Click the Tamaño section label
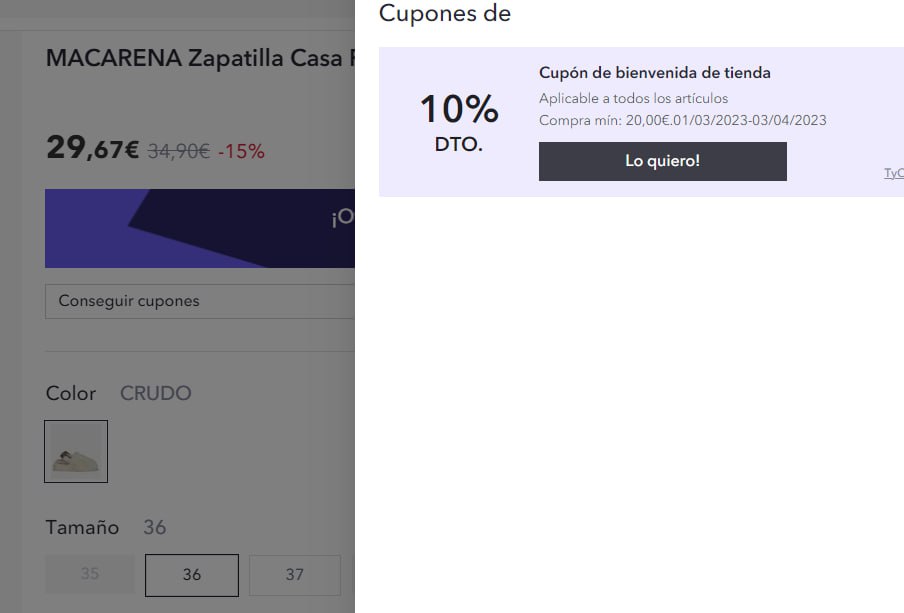Viewport: 904px width, 613px height. pos(82,528)
